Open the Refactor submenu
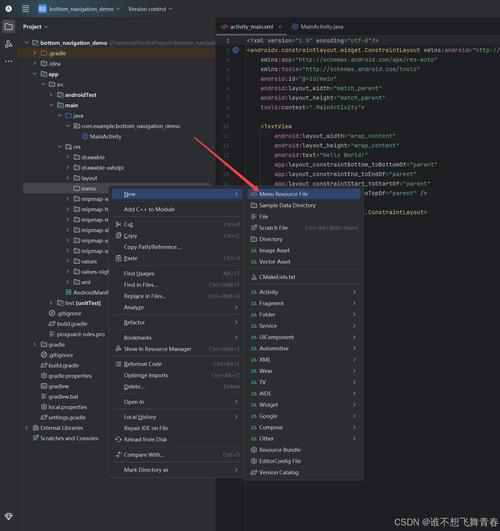 click(x=176, y=322)
